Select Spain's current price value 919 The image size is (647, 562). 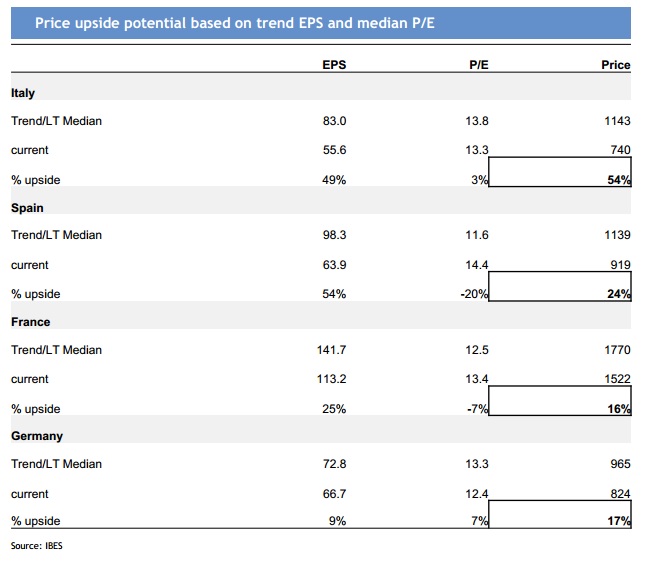coord(620,265)
